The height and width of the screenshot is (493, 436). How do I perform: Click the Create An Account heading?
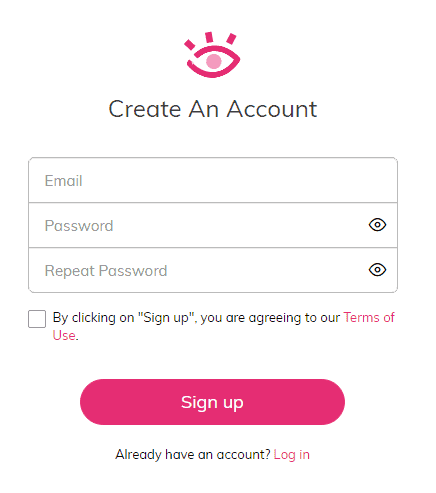tap(213, 109)
